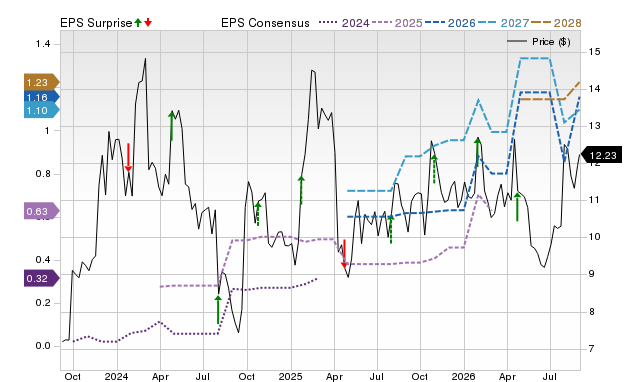Viewport: 640px width, 382px height.
Task: Toggle the 2027 EPS consensus legend entry
Action: point(503,23)
